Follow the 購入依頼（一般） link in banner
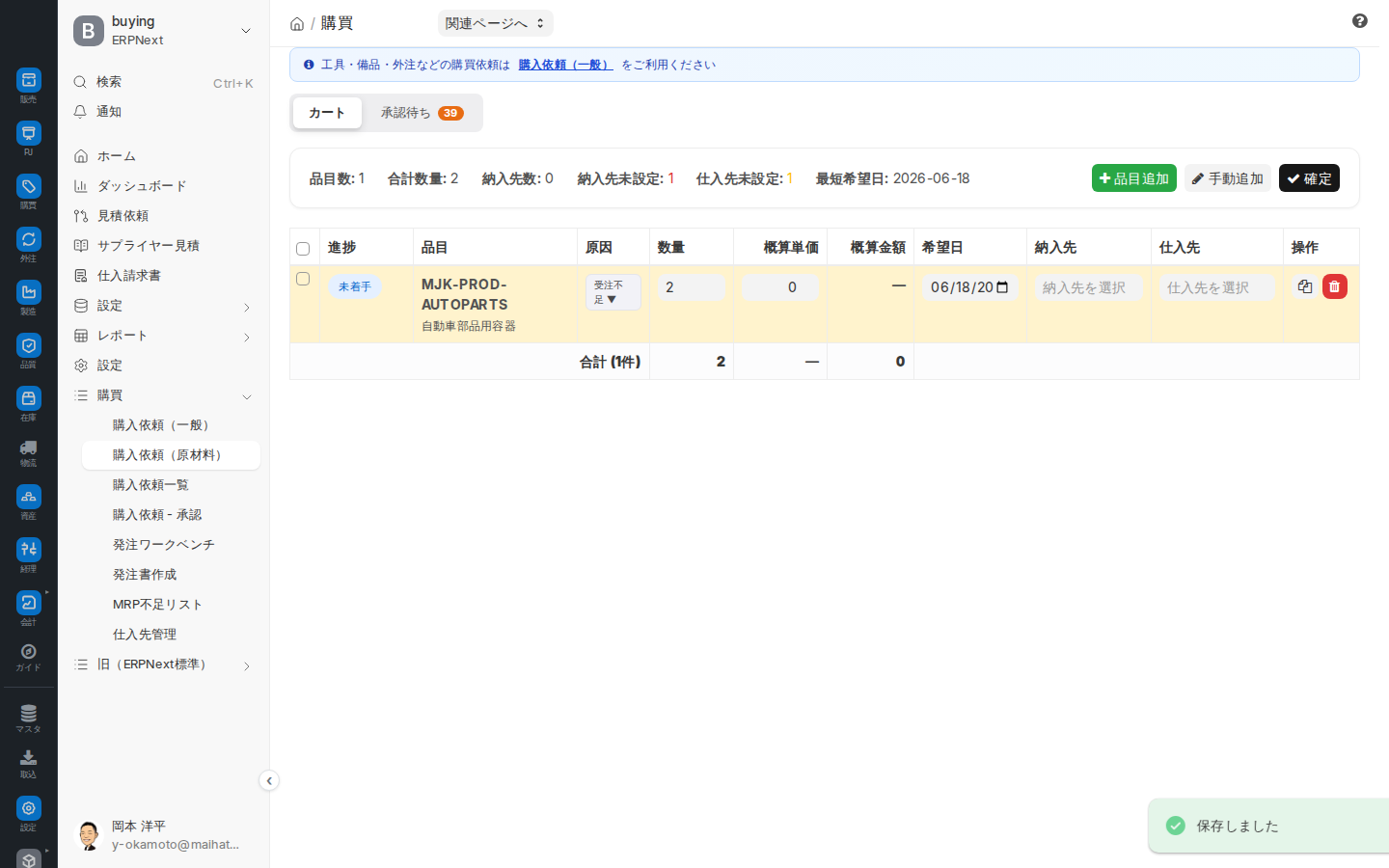 coord(565,65)
